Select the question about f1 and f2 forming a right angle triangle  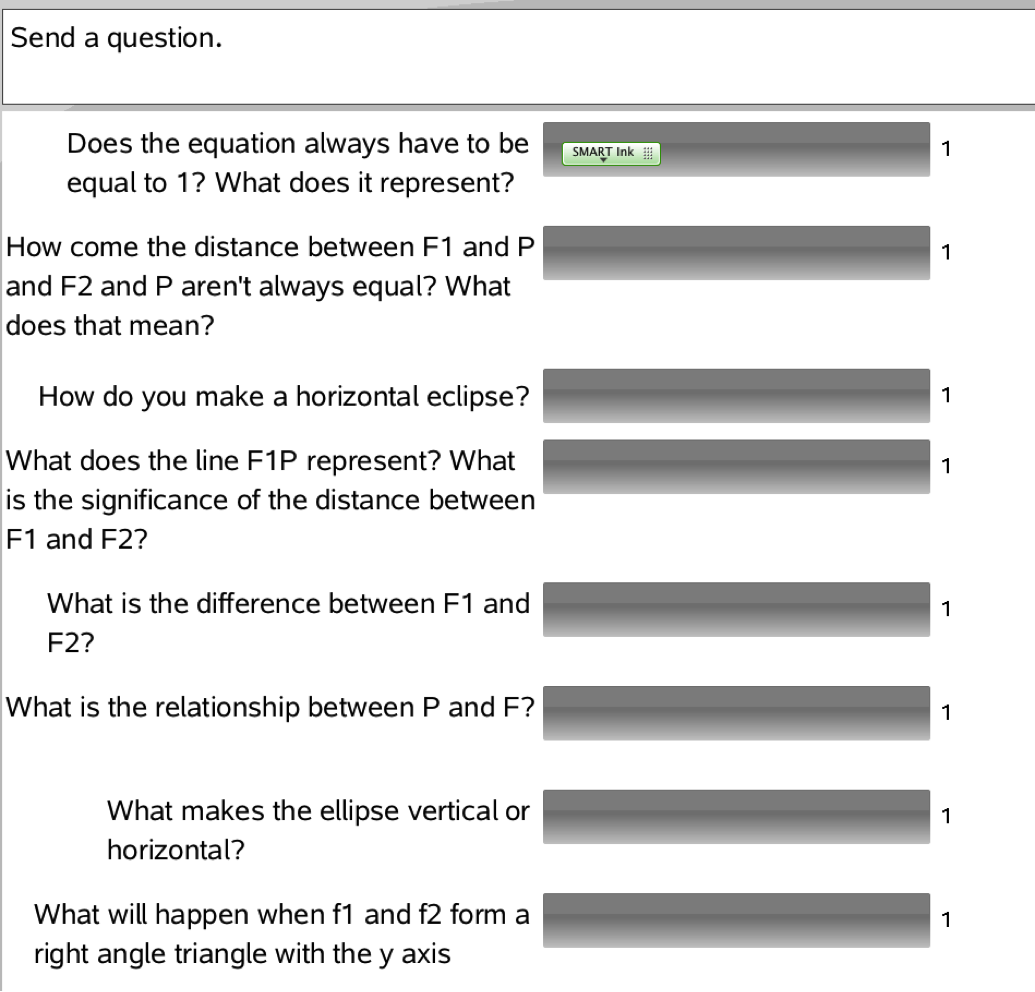282,935
